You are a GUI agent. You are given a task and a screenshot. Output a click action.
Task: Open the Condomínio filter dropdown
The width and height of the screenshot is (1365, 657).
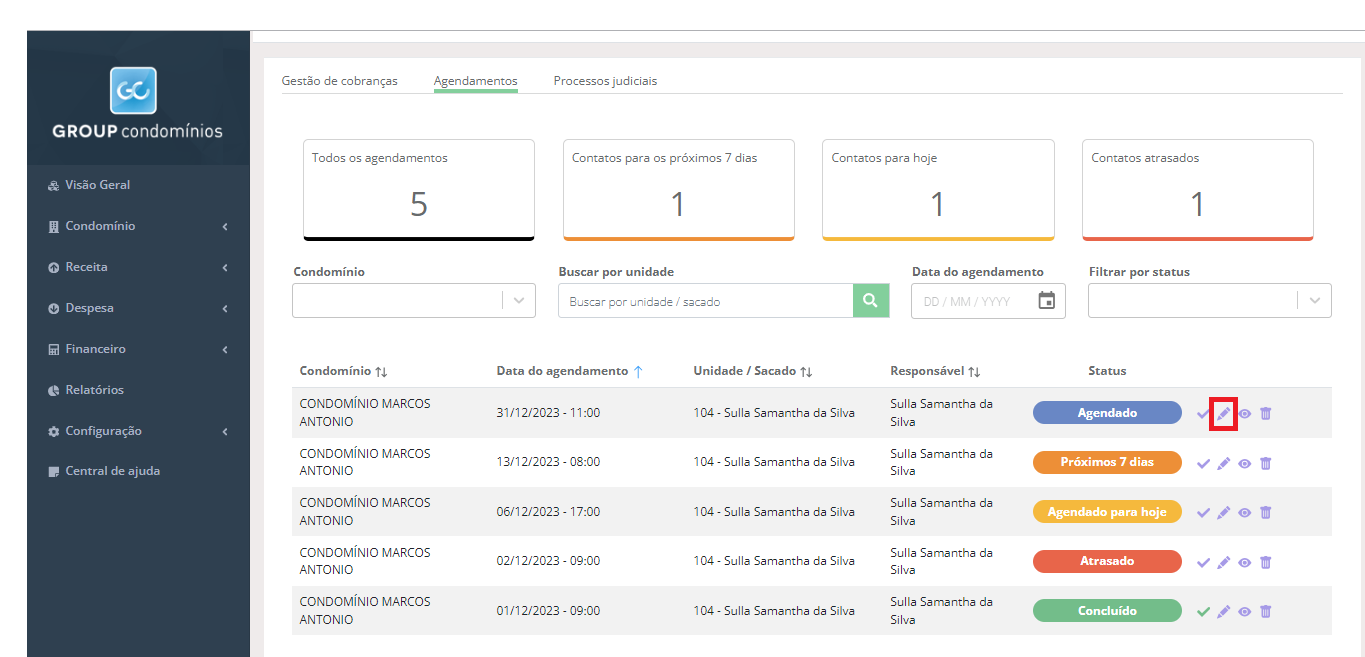click(414, 301)
